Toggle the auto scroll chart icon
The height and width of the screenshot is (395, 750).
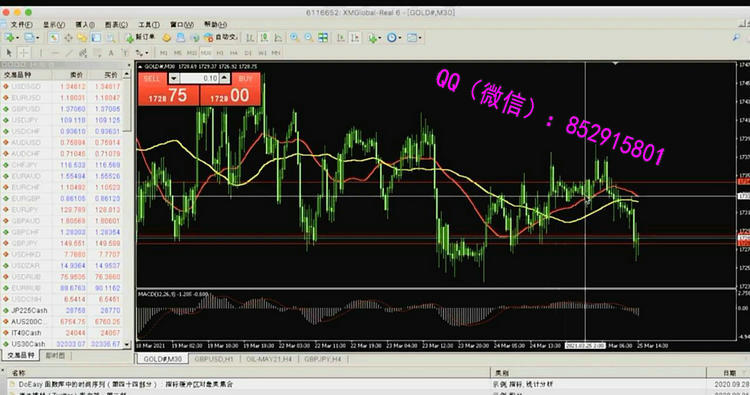click(341, 38)
